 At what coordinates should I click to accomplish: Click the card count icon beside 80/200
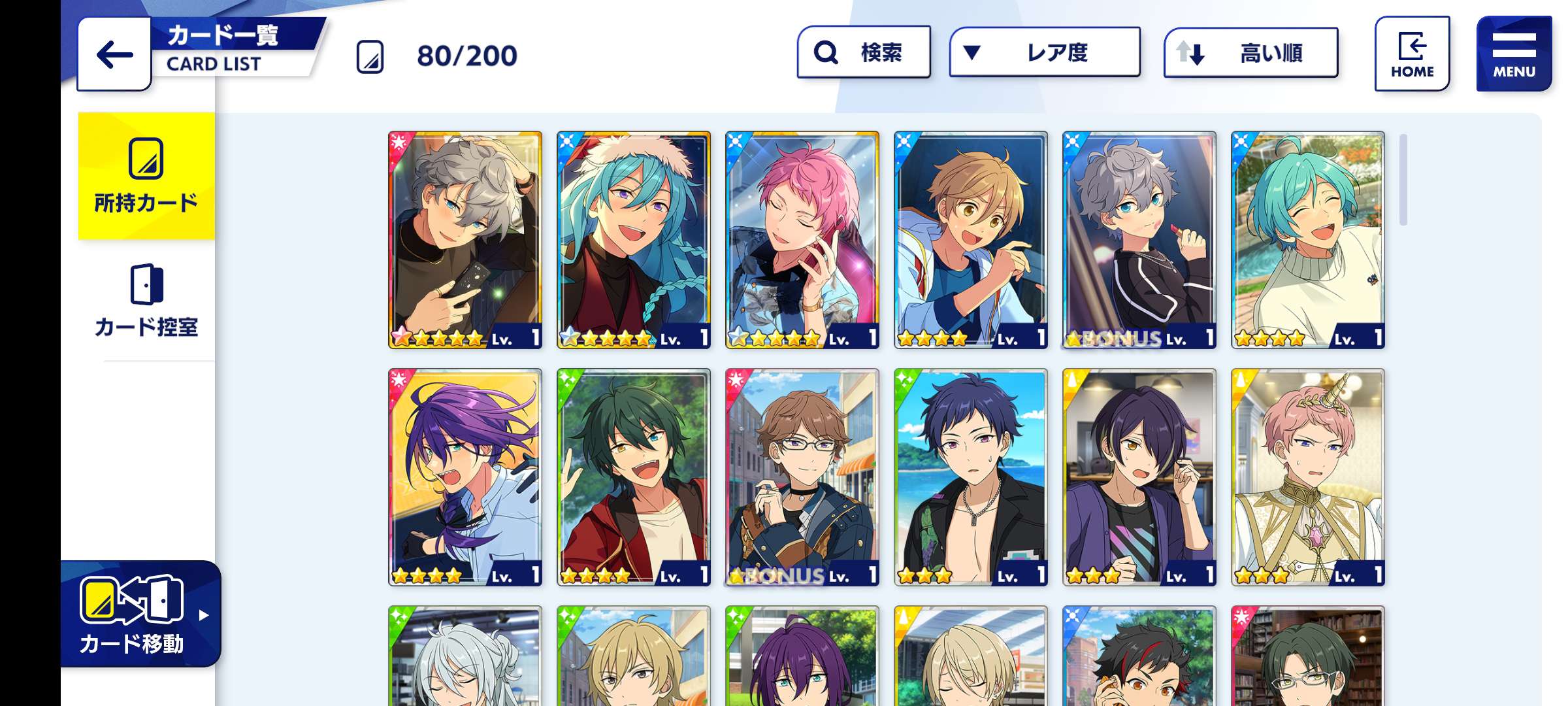pyautogui.click(x=370, y=57)
